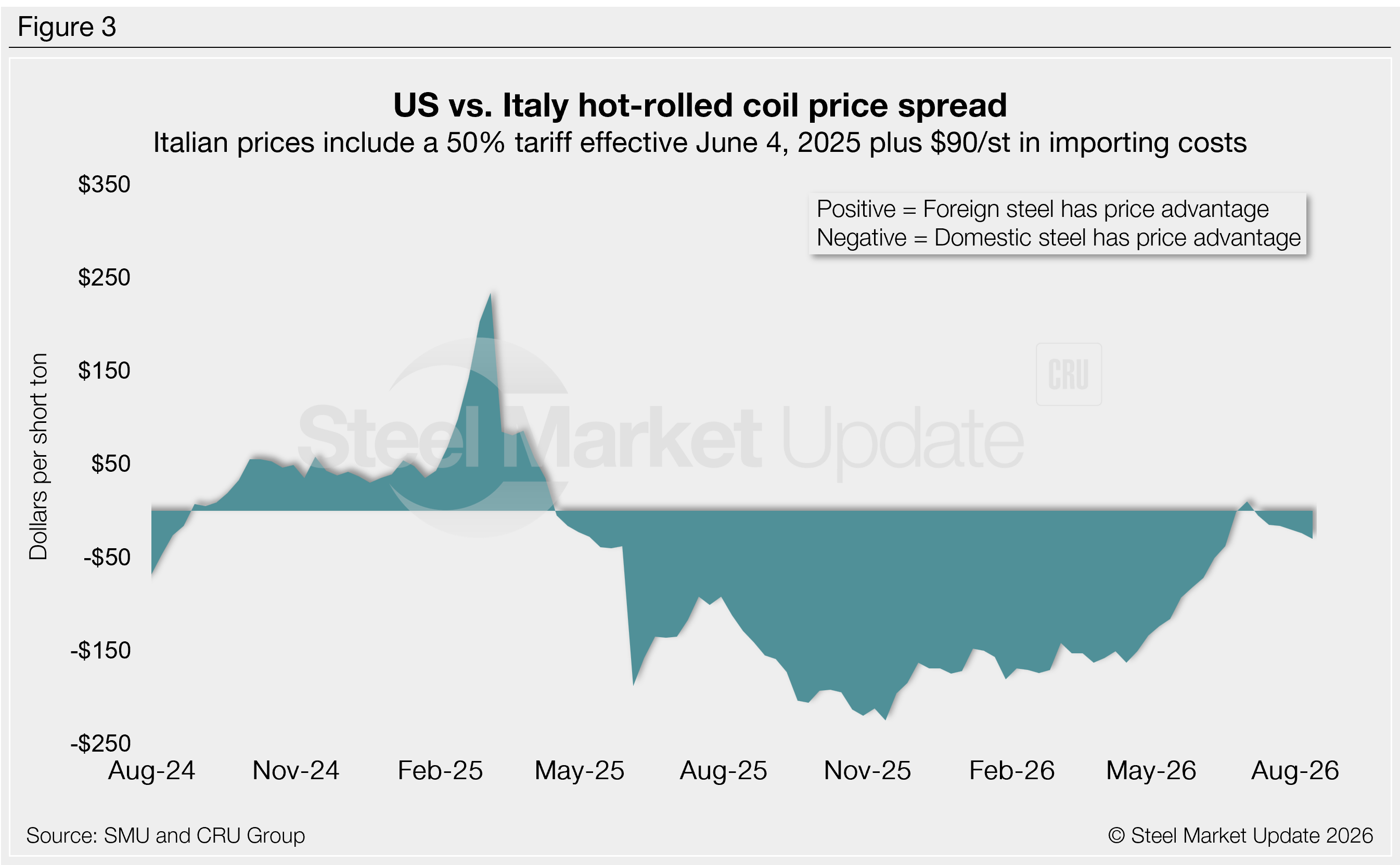Click the Figure 3 heading
Viewport: 1400px width, 865px height.
[67, 27]
